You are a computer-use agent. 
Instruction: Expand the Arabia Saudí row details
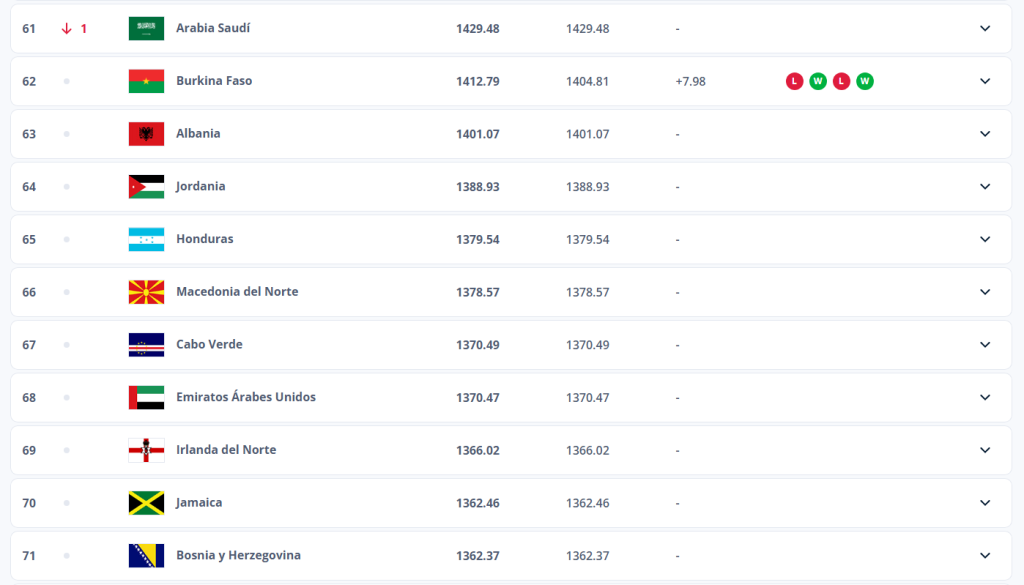[985, 28]
